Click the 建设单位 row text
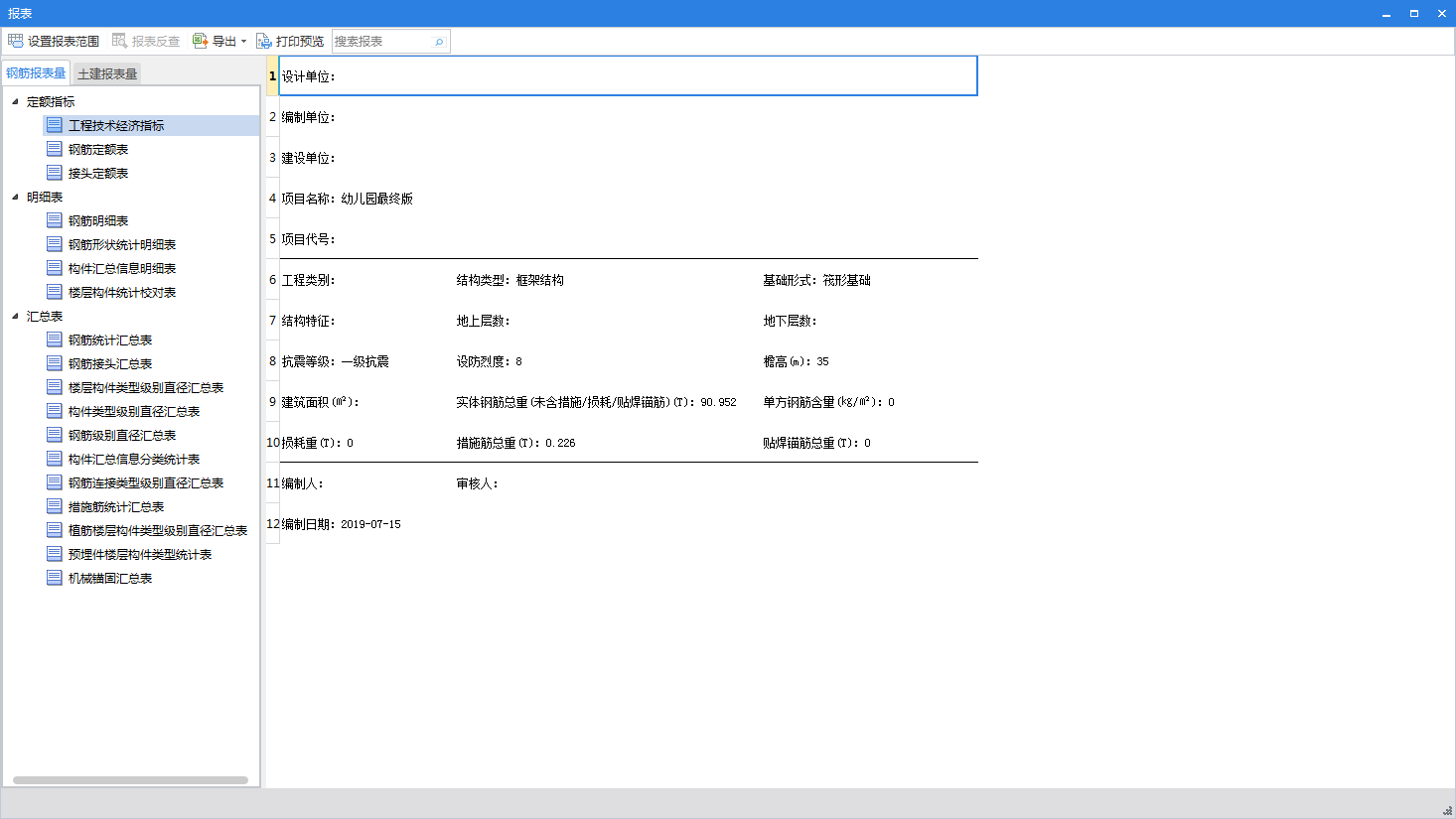Screen dimensions: 1456x819 tap(309, 158)
